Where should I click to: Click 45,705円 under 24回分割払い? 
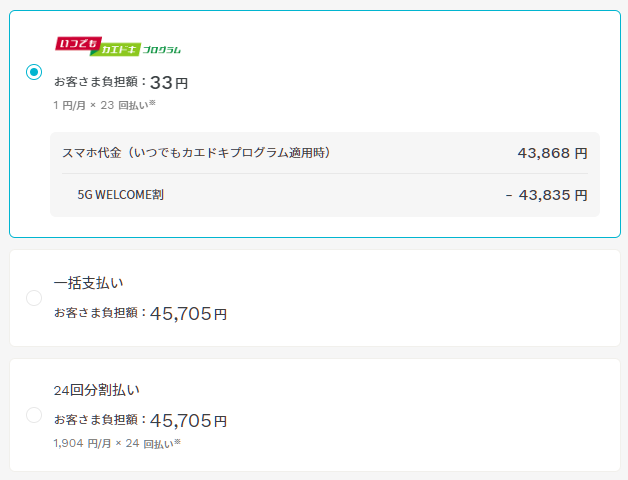pyautogui.click(x=189, y=421)
